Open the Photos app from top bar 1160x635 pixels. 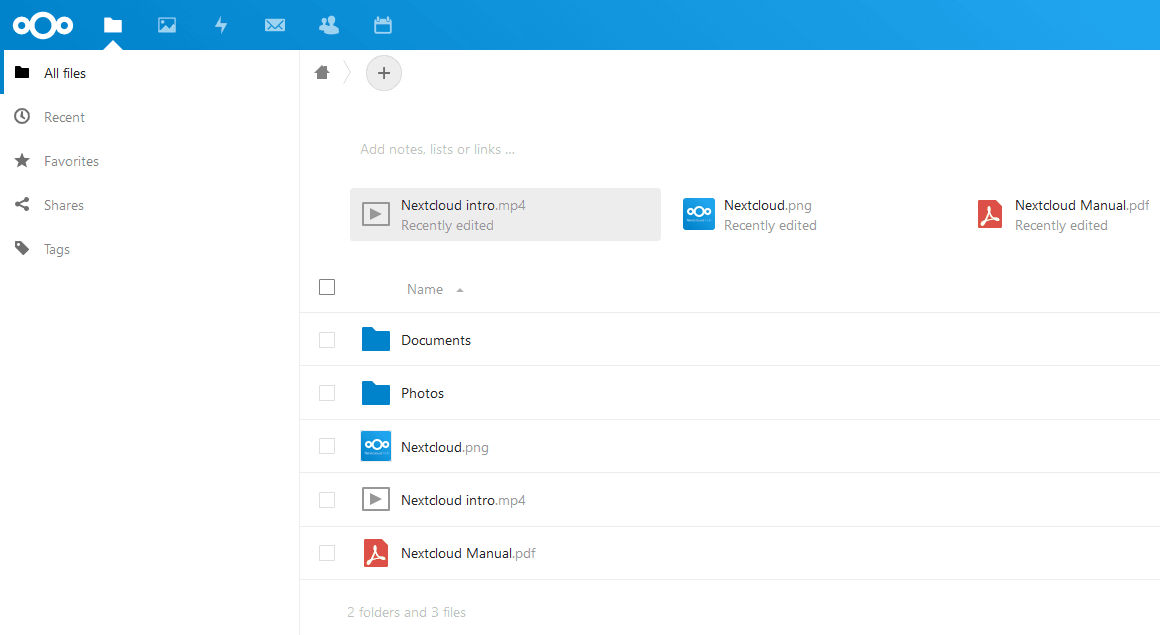click(x=166, y=24)
